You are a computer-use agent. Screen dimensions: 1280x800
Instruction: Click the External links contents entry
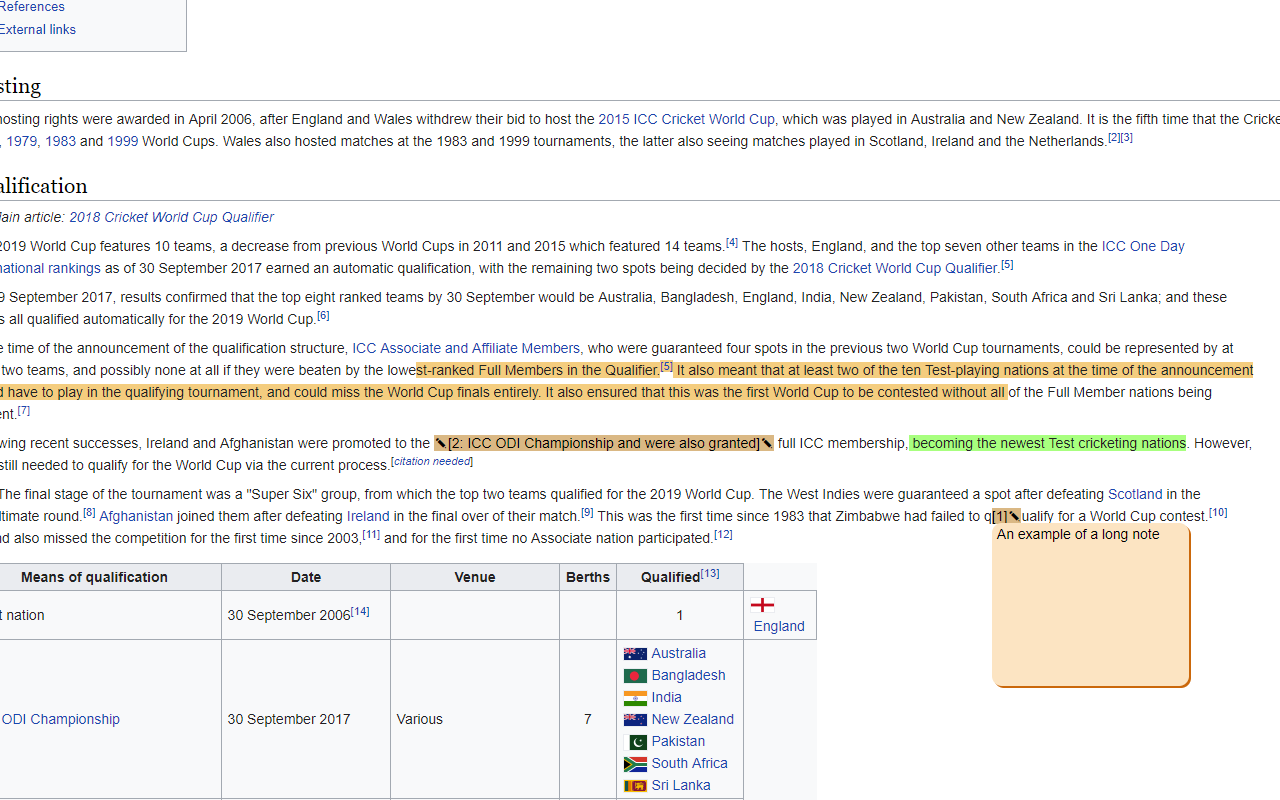(38, 29)
